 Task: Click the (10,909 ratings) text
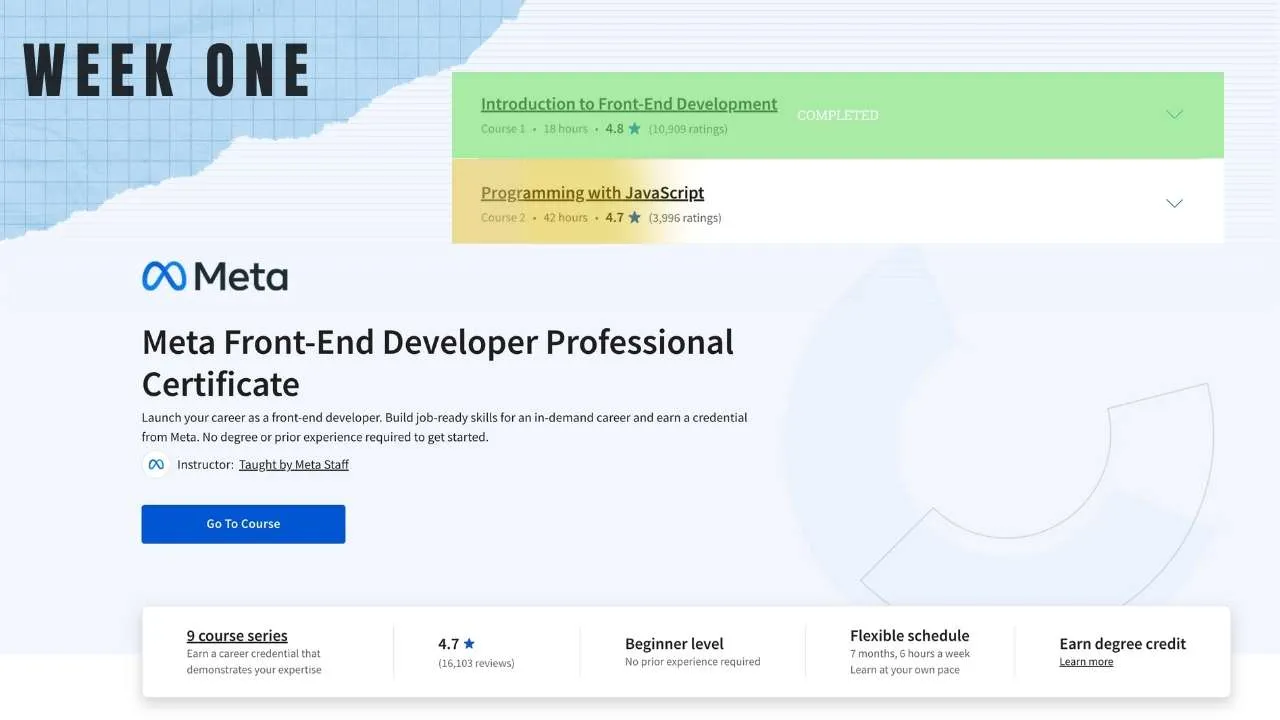pyautogui.click(x=688, y=129)
